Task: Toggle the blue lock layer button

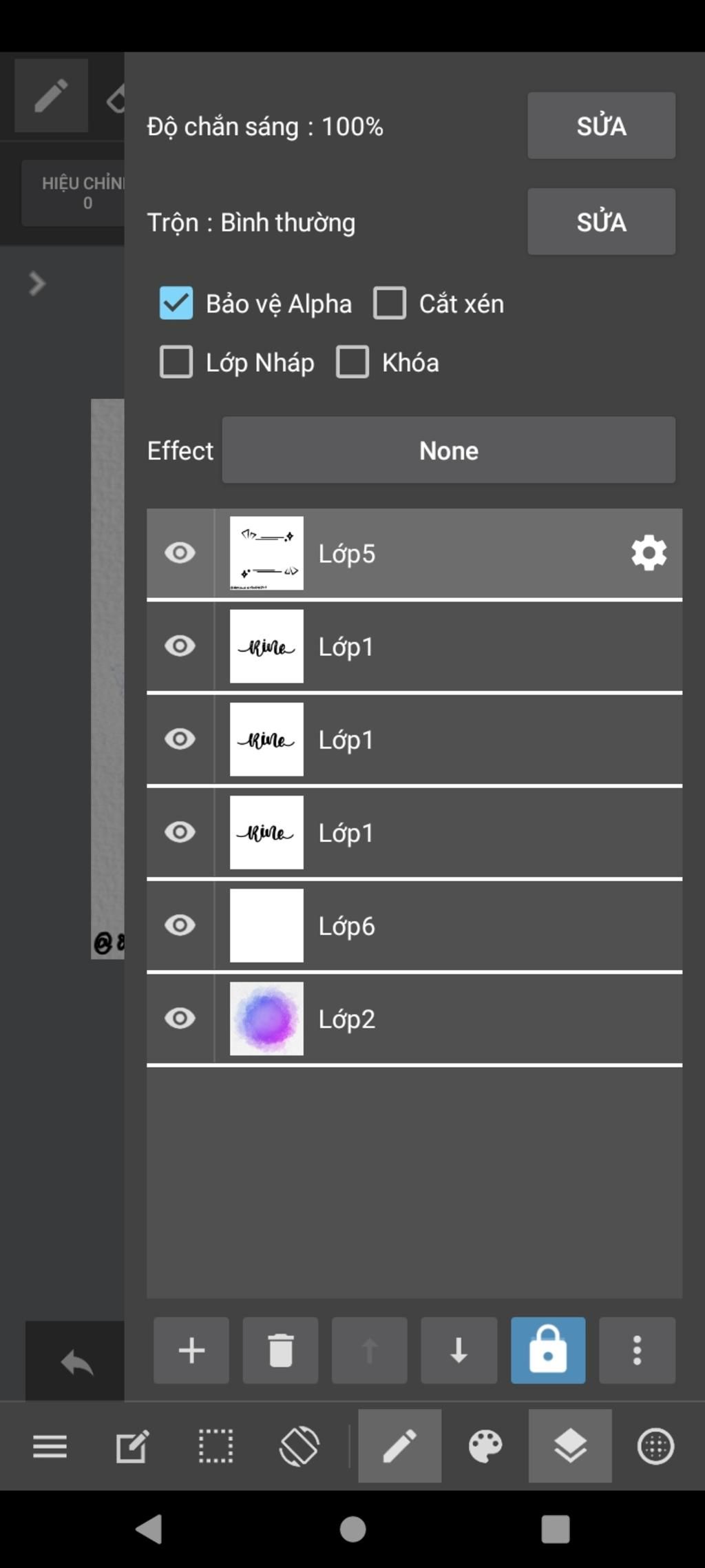Action: 548,1350
